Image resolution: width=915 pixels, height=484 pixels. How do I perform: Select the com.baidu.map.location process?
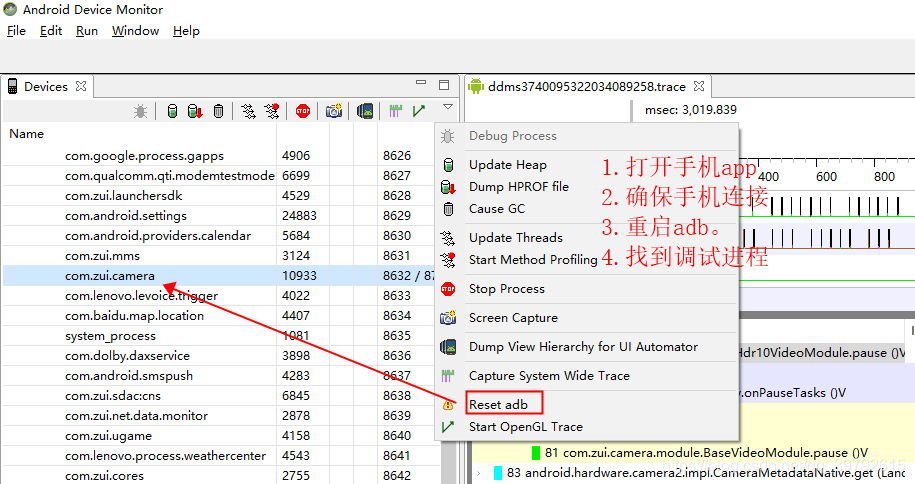(x=134, y=316)
